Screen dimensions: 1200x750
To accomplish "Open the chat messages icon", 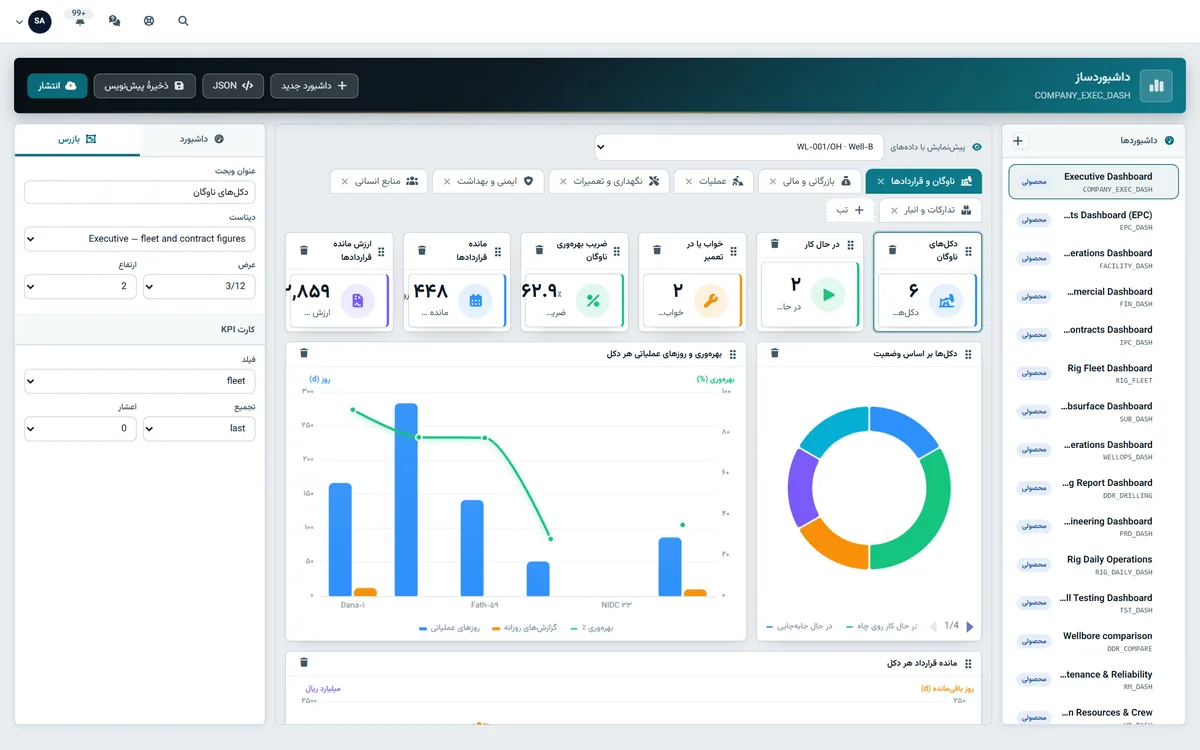I will click(114, 20).
